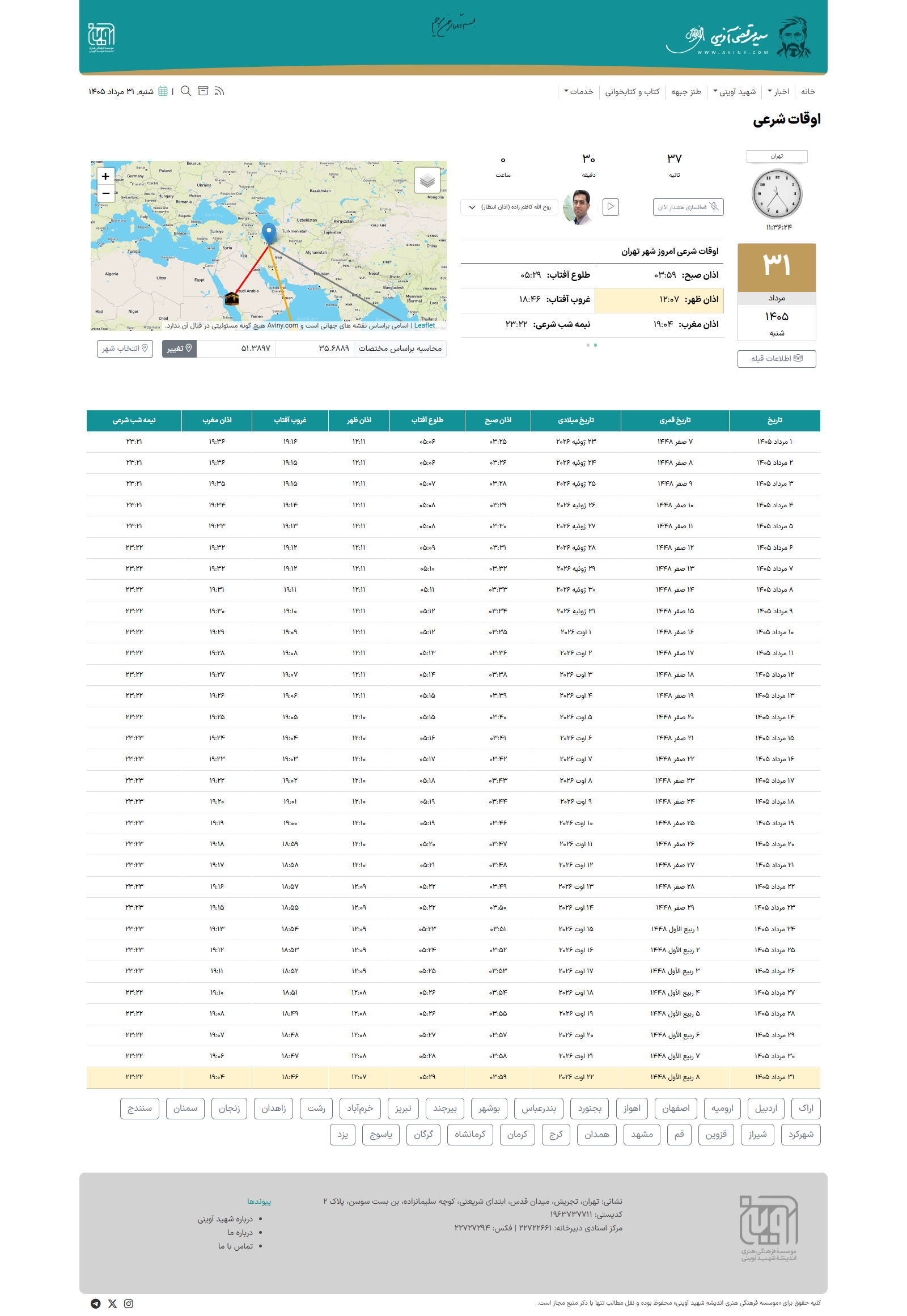Expand the شهید آوینی menu dropdown
Viewport: 907px width, 1316px height.
[735, 91]
